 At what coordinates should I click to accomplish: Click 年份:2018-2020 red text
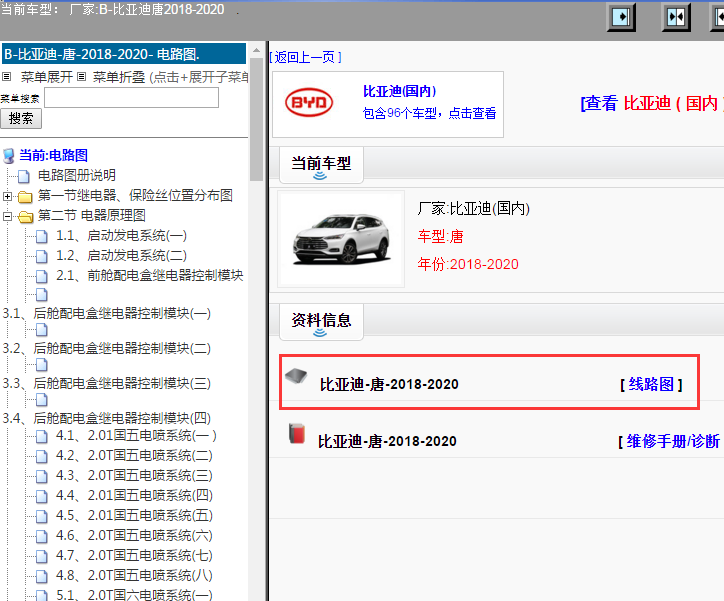point(468,264)
